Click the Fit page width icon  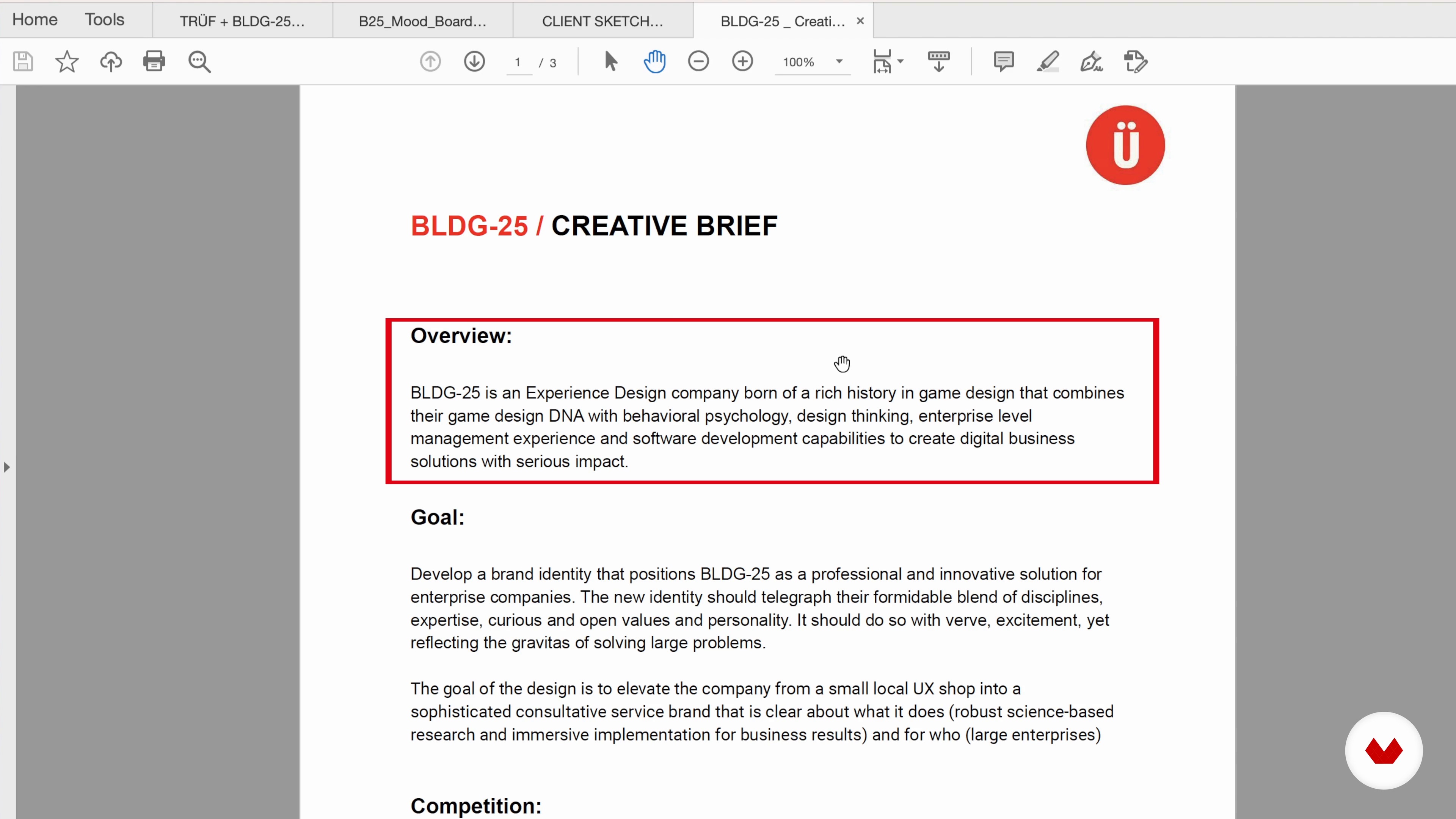tap(882, 61)
